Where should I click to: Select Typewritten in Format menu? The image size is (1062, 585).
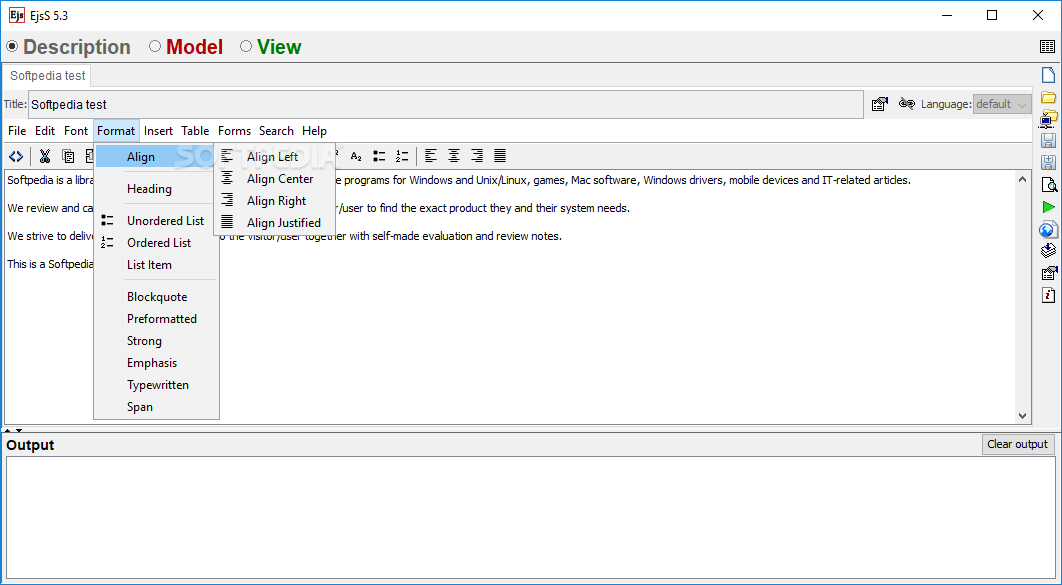coord(156,385)
